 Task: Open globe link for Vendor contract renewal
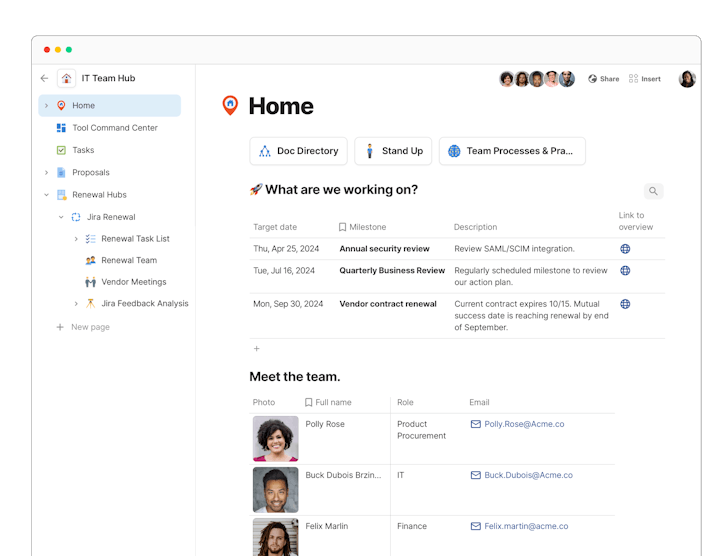point(625,304)
